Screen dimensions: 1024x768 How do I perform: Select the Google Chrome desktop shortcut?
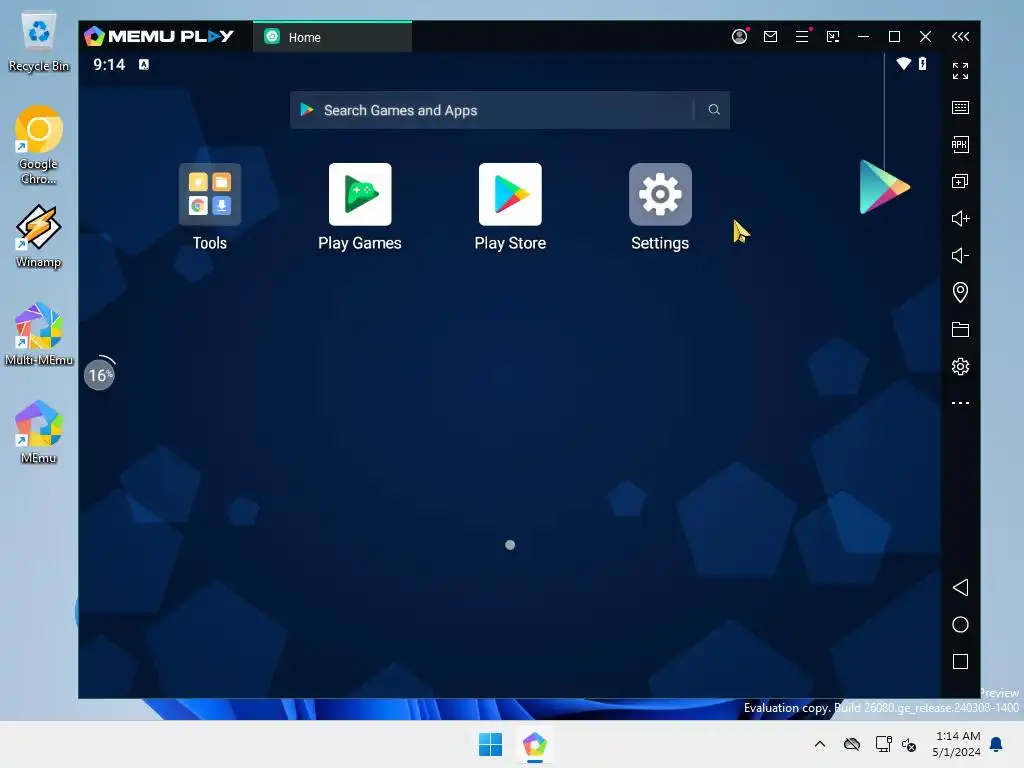39,146
